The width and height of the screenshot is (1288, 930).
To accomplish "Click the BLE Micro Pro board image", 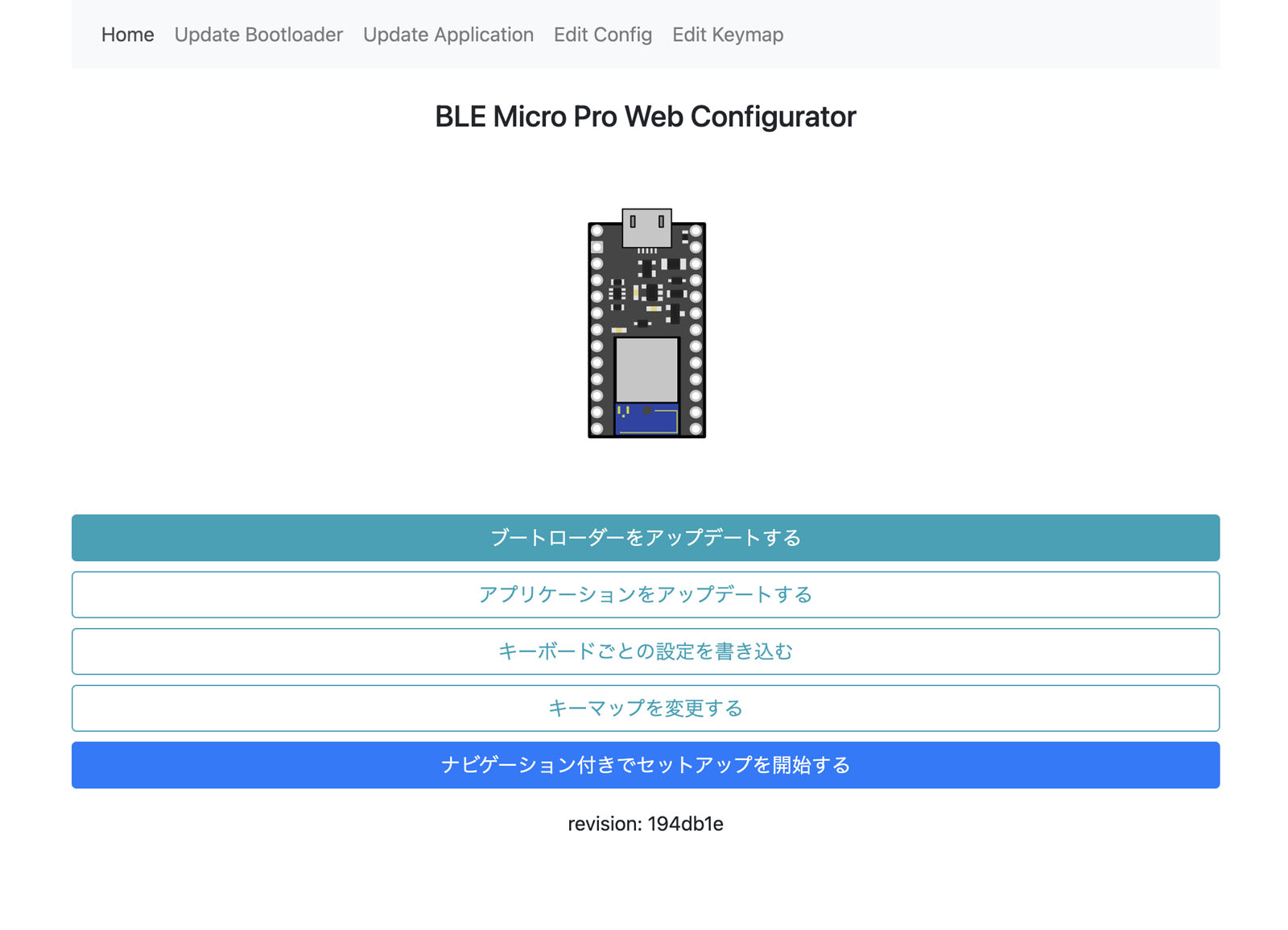I will pos(646,323).
